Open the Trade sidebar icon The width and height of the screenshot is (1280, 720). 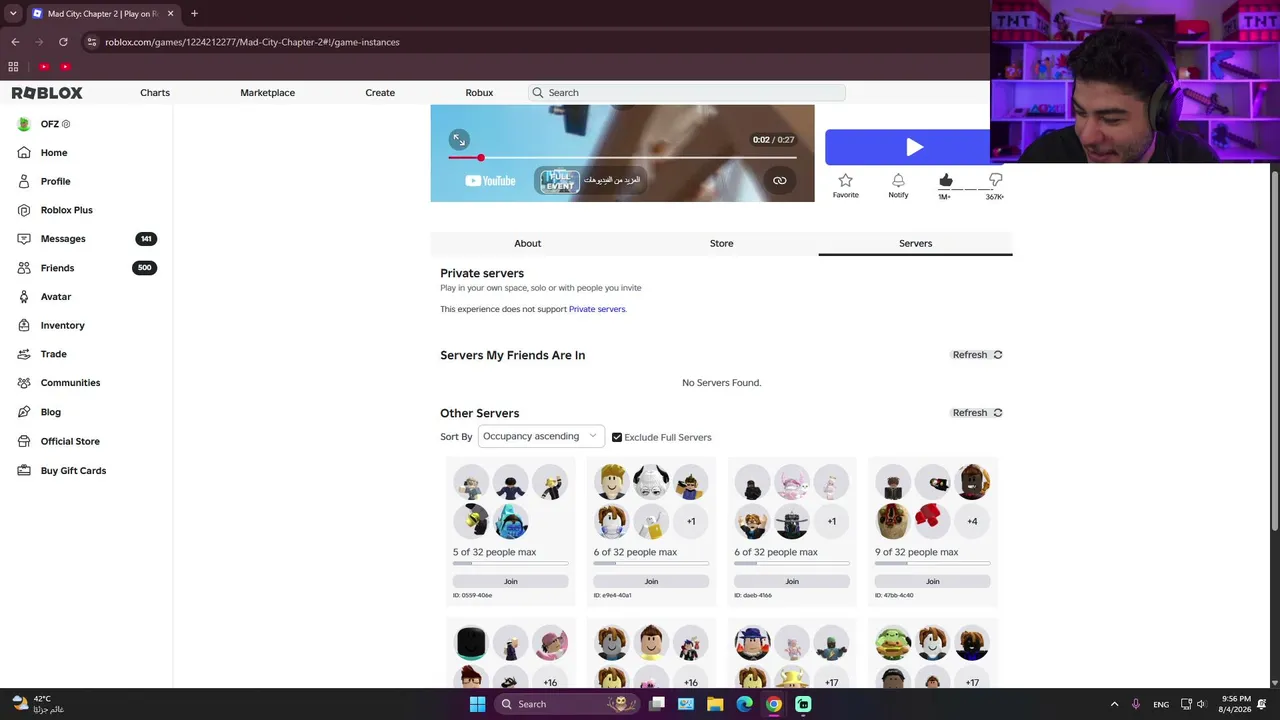coord(24,354)
